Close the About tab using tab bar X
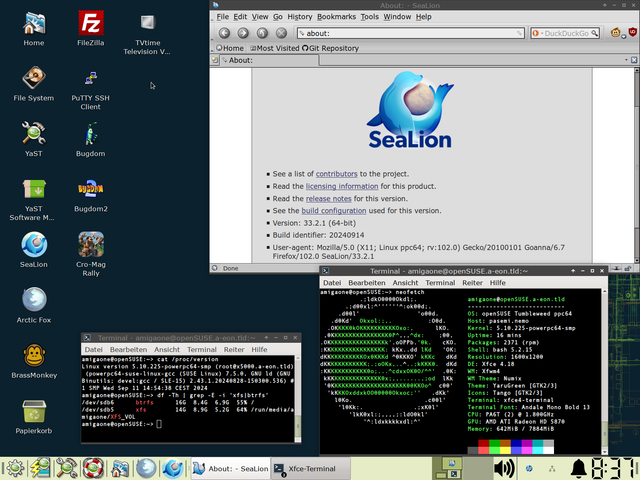640x480 pixels. click(x=634, y=60)
